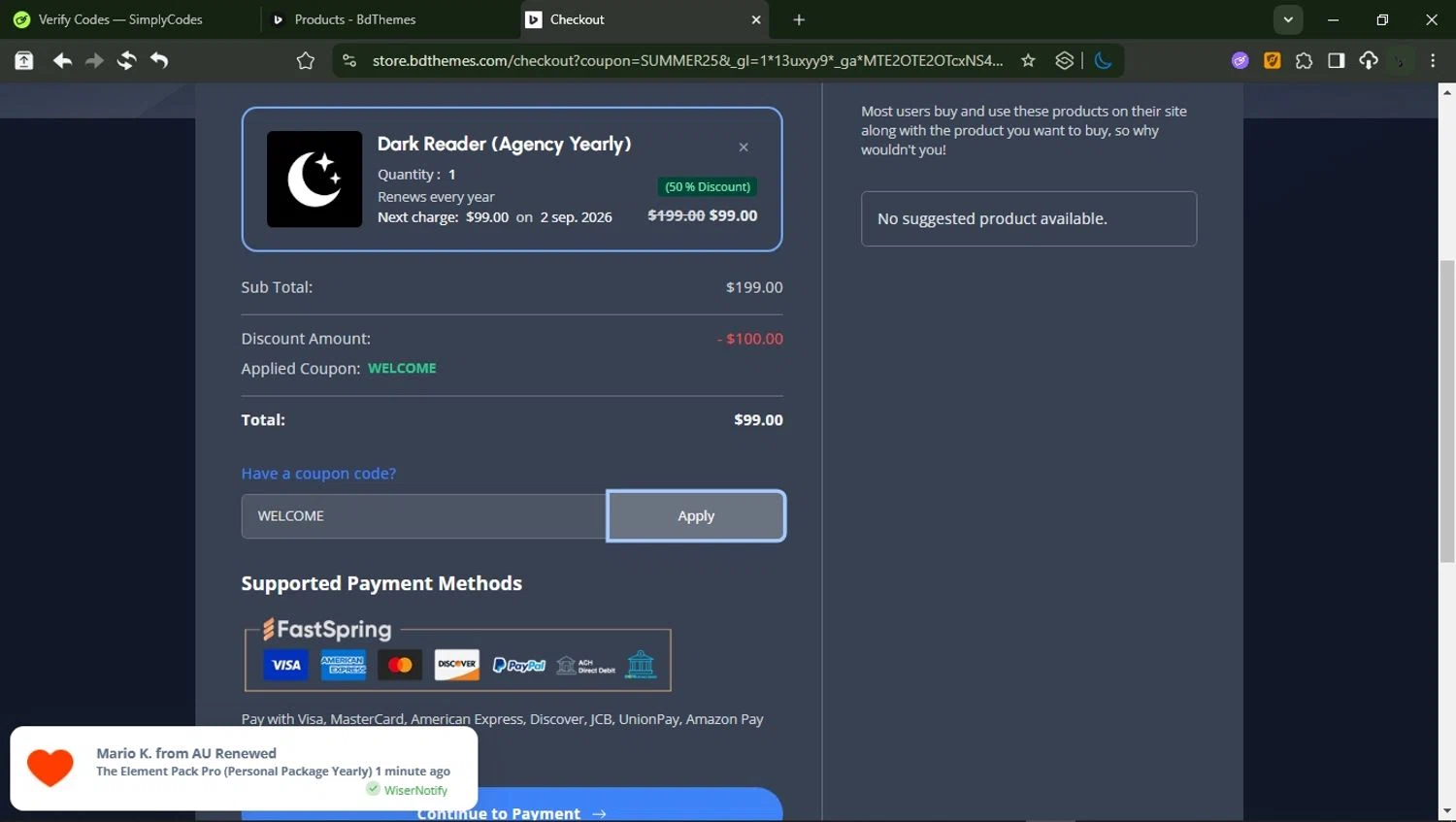This screenshot has width=1456, height=822.
Task: Reload the page with the refresh icon
Action: point(126,61)
